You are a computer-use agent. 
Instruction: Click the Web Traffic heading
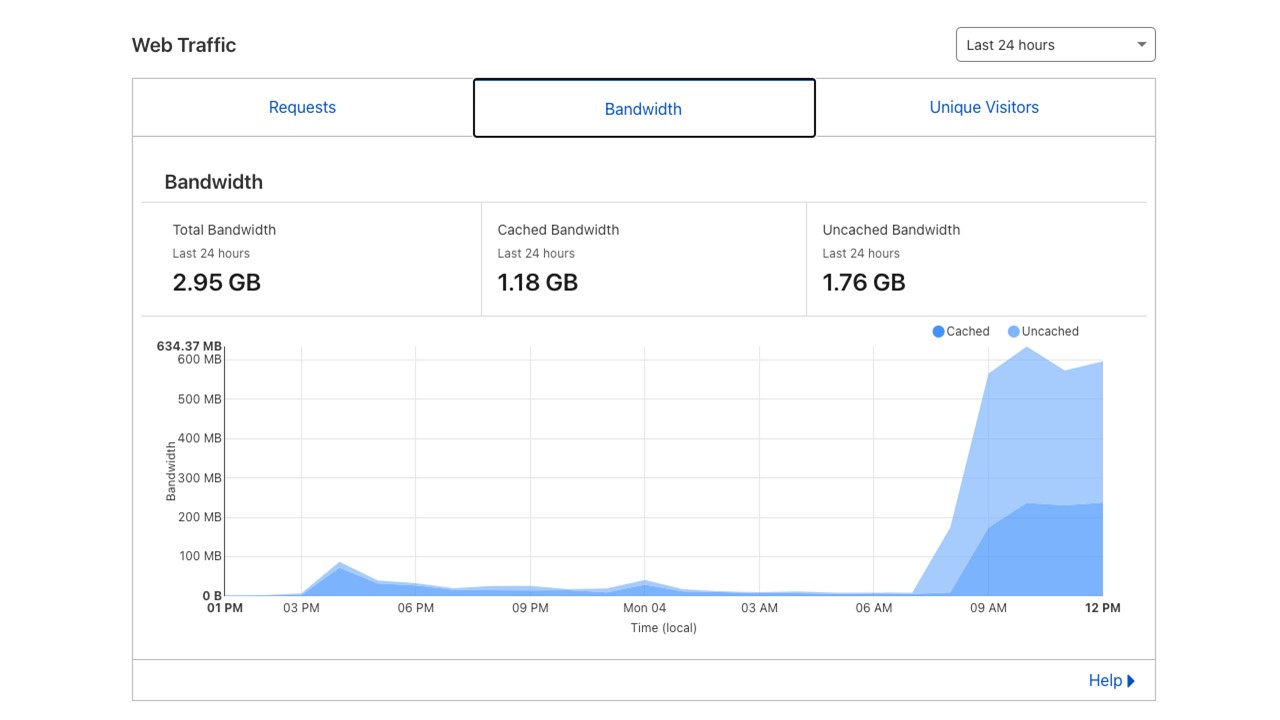184,45
